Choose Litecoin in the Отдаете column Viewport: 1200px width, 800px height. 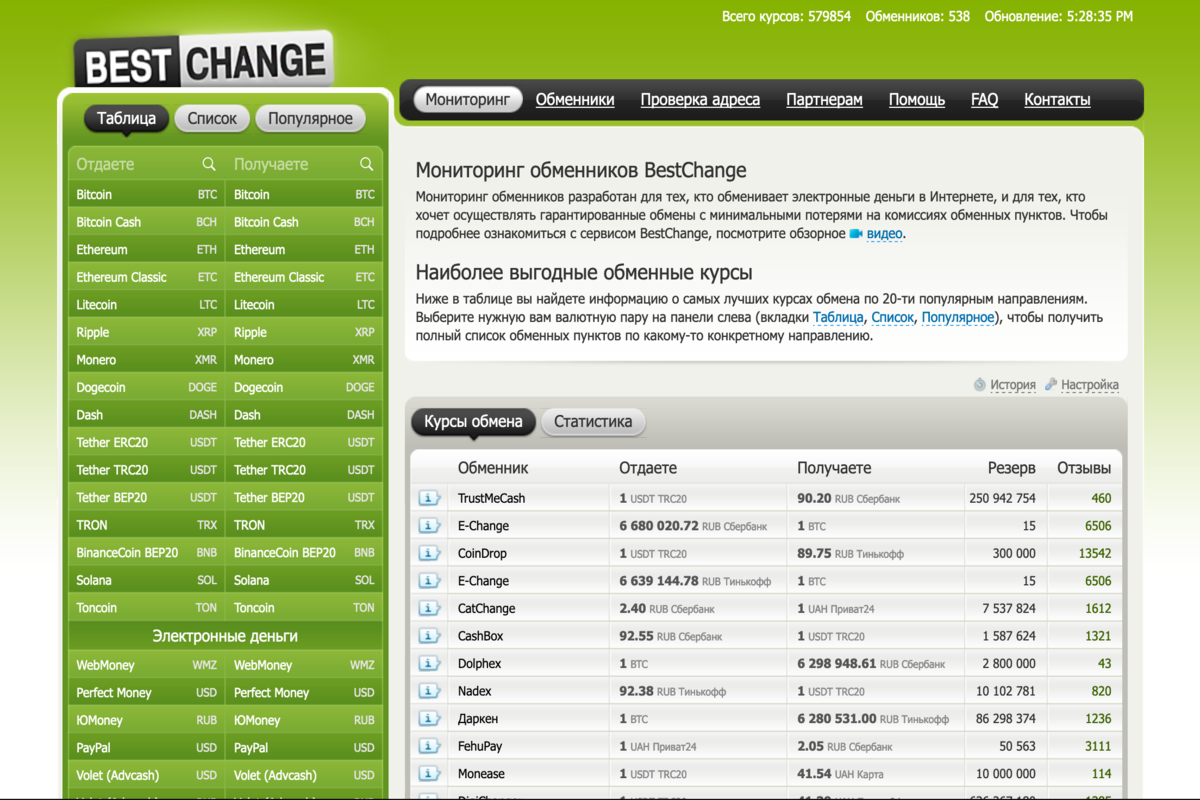click(x=147, y=304)
